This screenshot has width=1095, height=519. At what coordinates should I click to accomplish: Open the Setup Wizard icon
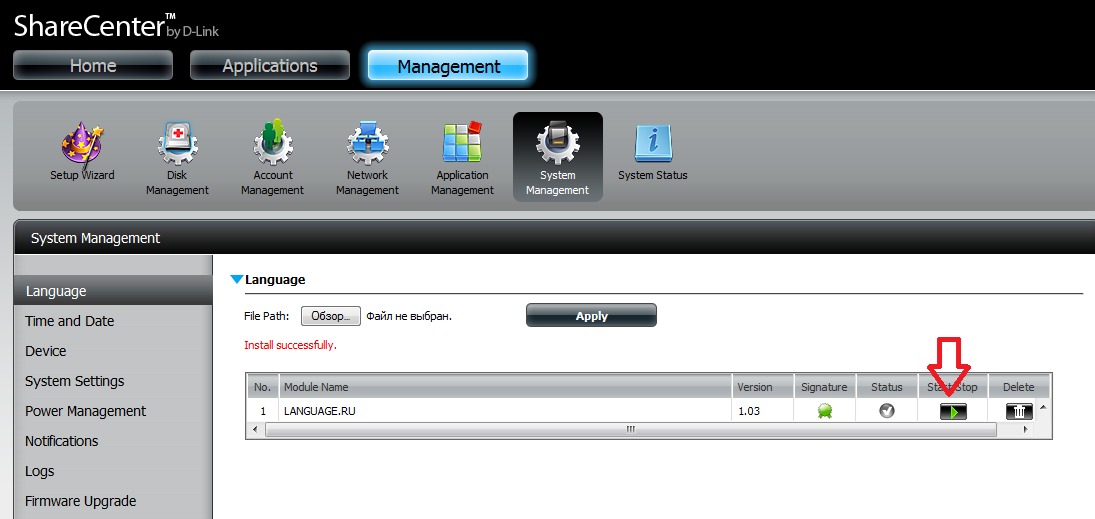(82, 146)
